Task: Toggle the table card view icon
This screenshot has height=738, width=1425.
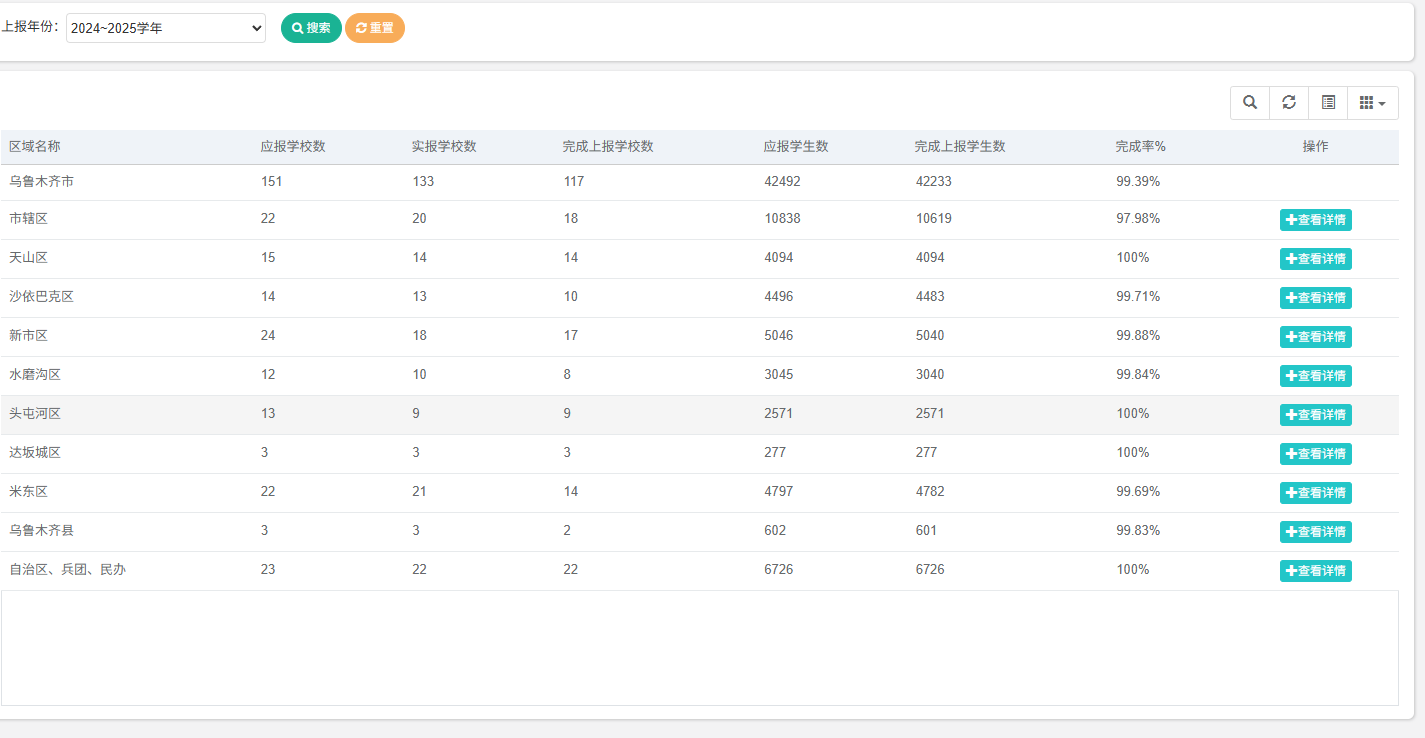Action: click(1328, 103)
